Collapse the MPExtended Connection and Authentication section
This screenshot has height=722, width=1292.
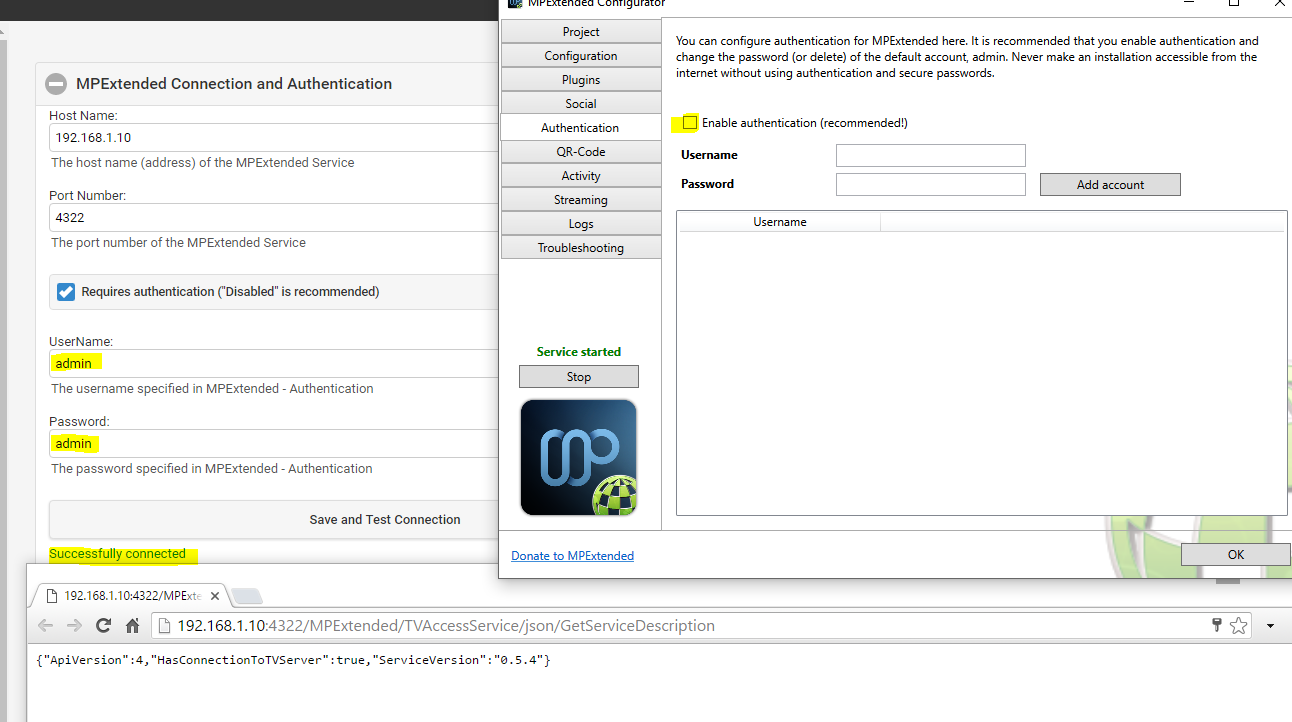click(57, 84)
